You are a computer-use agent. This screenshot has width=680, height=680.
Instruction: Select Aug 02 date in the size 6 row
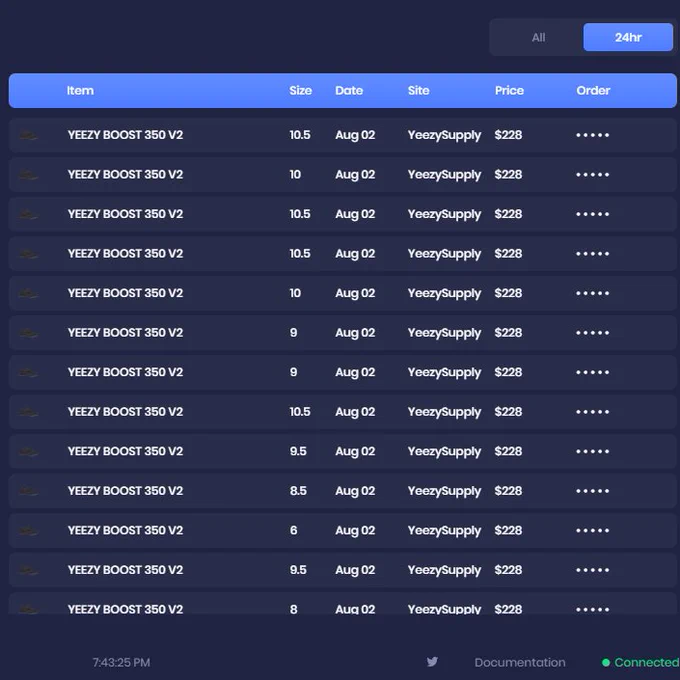[355, 531]
